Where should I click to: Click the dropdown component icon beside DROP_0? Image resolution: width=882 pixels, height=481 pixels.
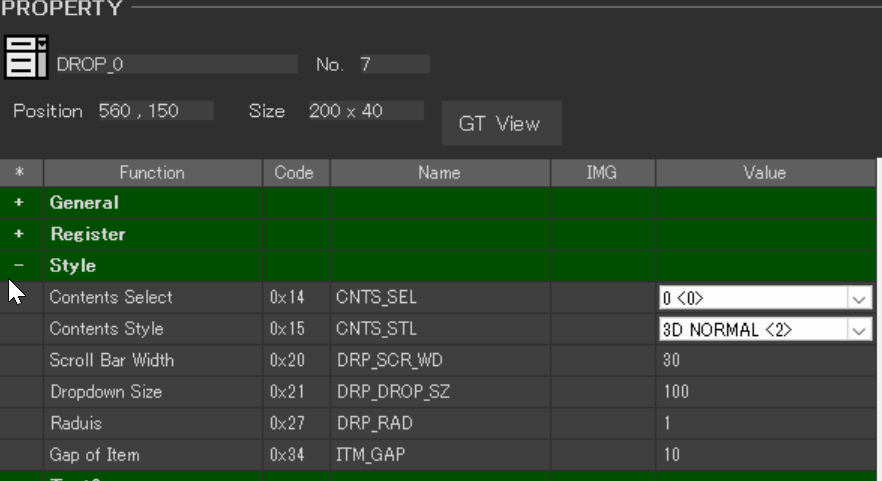[x=27, y=57]
